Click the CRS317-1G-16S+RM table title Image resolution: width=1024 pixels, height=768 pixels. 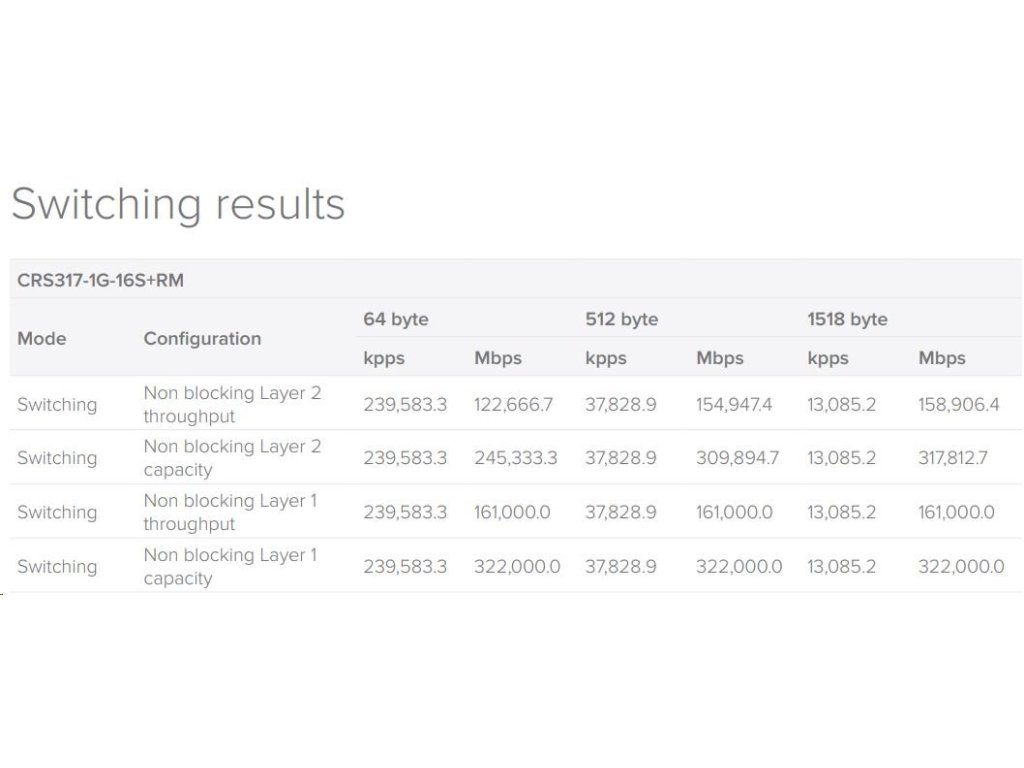[100, 281]
